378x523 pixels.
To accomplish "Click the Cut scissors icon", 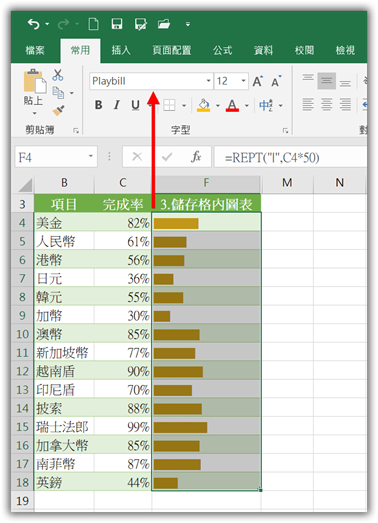I will (58, 75).
